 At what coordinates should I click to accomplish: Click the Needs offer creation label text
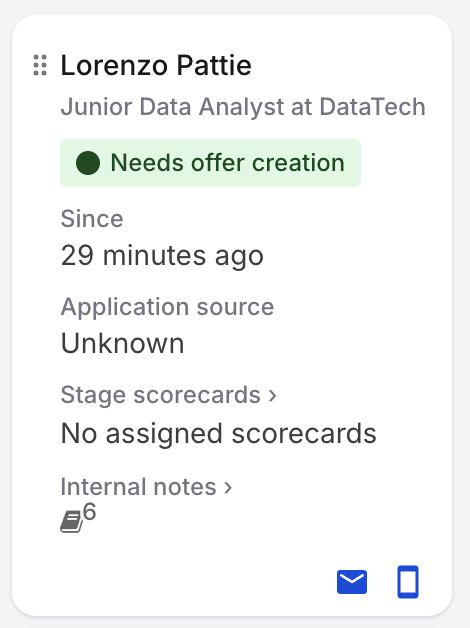pyautogui.click(x=227, y=163)
